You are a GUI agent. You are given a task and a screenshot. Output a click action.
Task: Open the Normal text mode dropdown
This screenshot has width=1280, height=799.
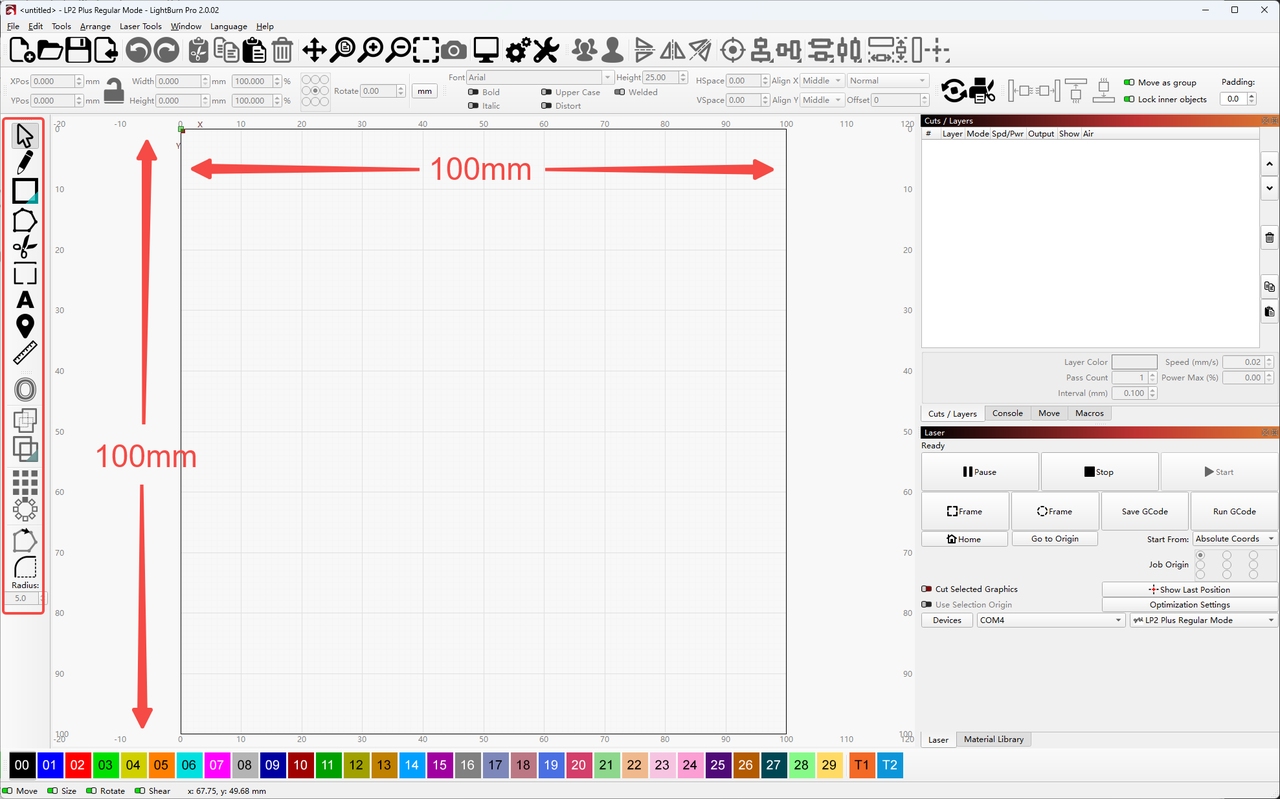tap(888, 81)
